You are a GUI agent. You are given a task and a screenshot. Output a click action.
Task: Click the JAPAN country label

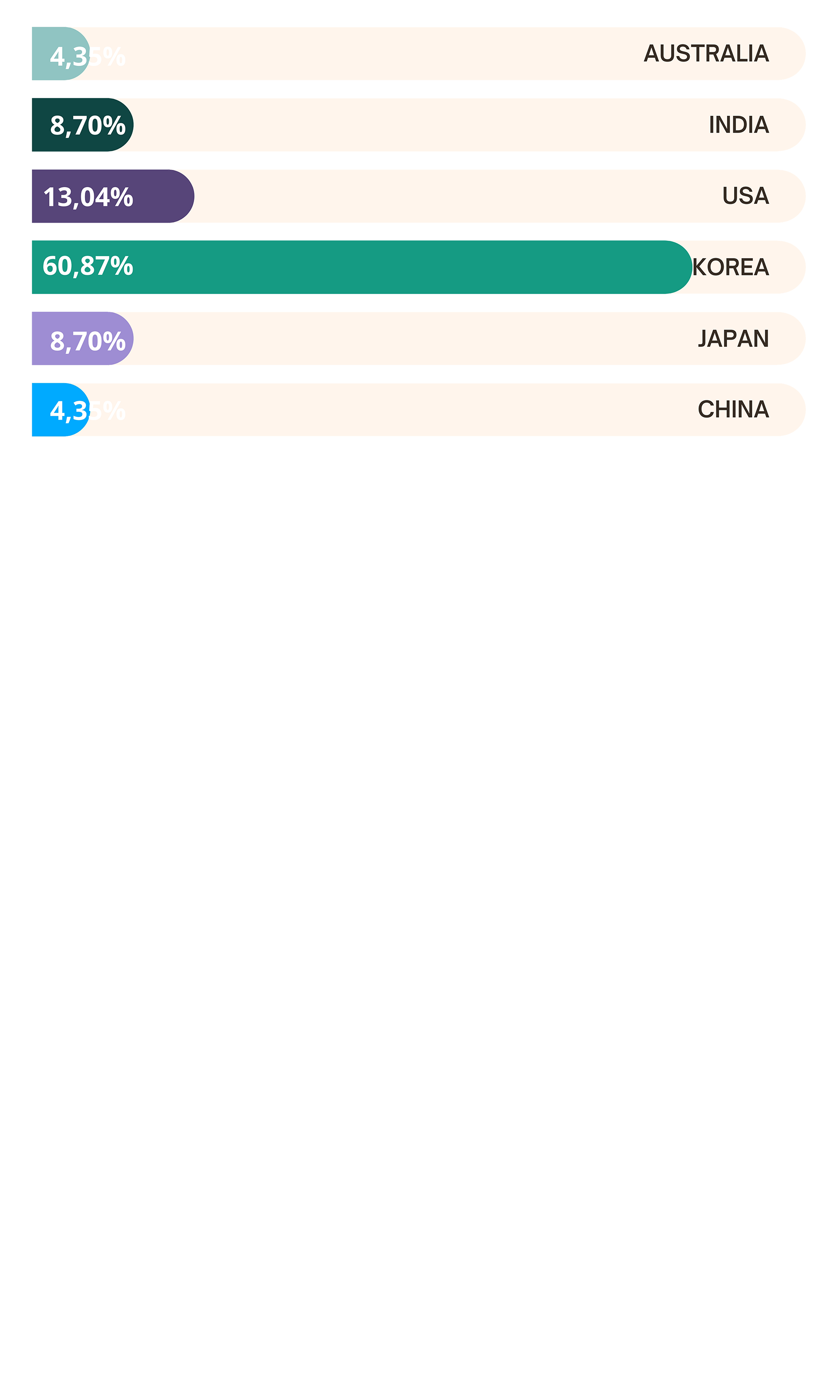tap(733, 338)
